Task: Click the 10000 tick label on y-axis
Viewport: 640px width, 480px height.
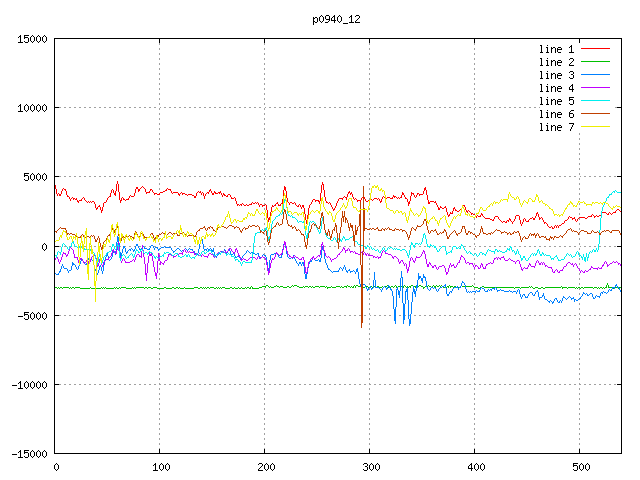Action: [x=32, y=108]
